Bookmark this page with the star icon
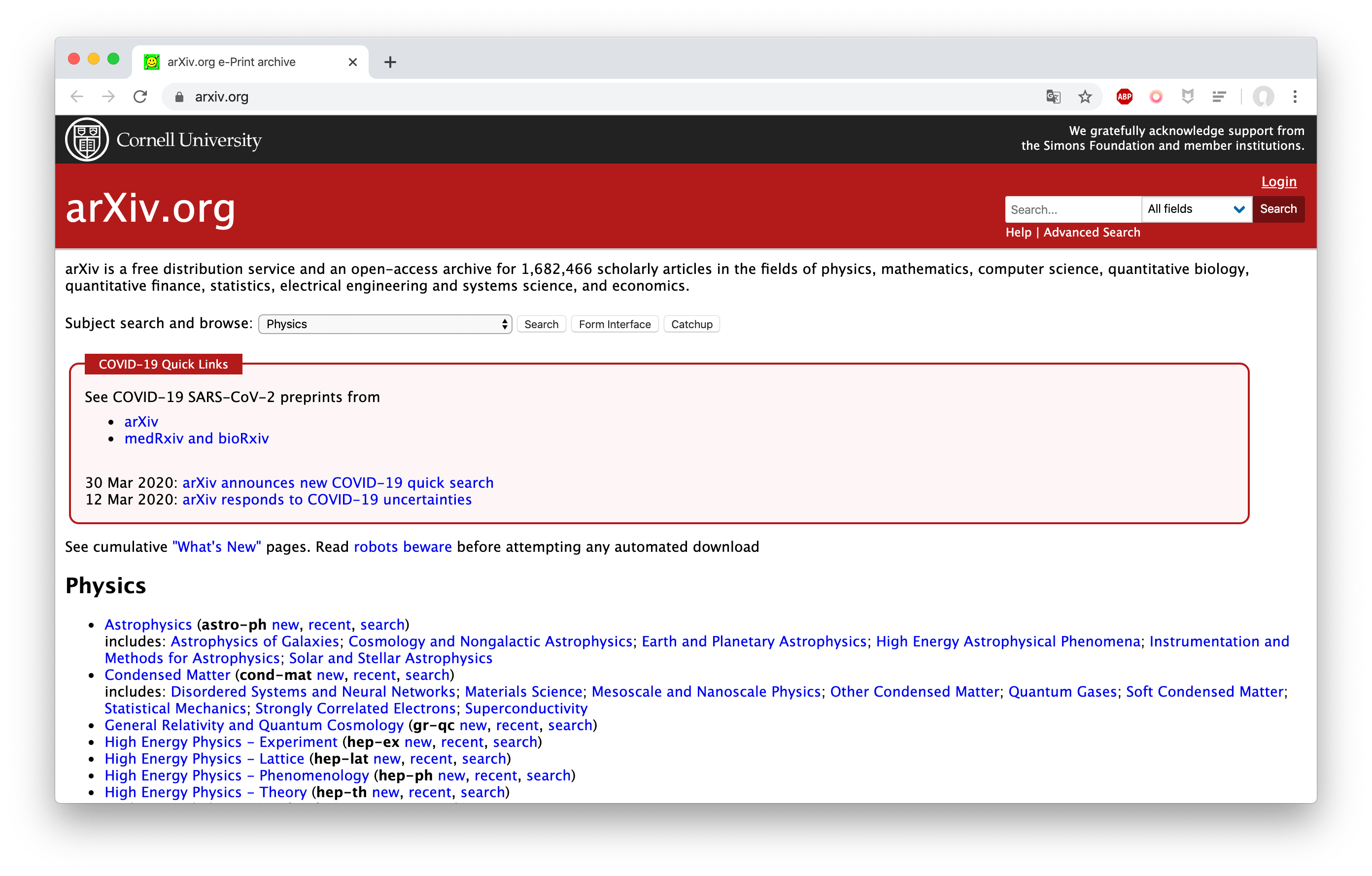Viewport: 1372px width, 876px height. point(1085,97)
